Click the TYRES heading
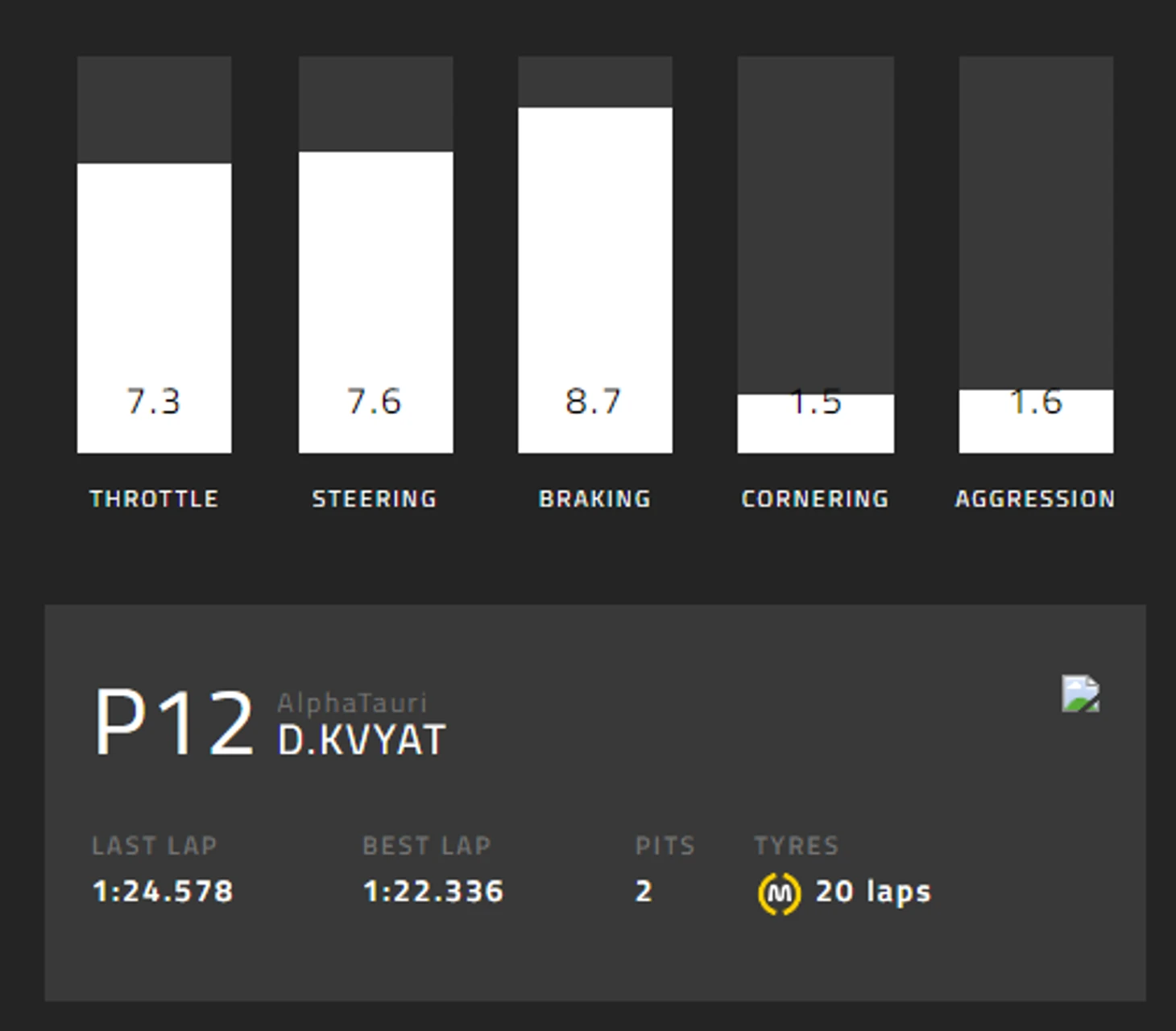 (797, 846)
